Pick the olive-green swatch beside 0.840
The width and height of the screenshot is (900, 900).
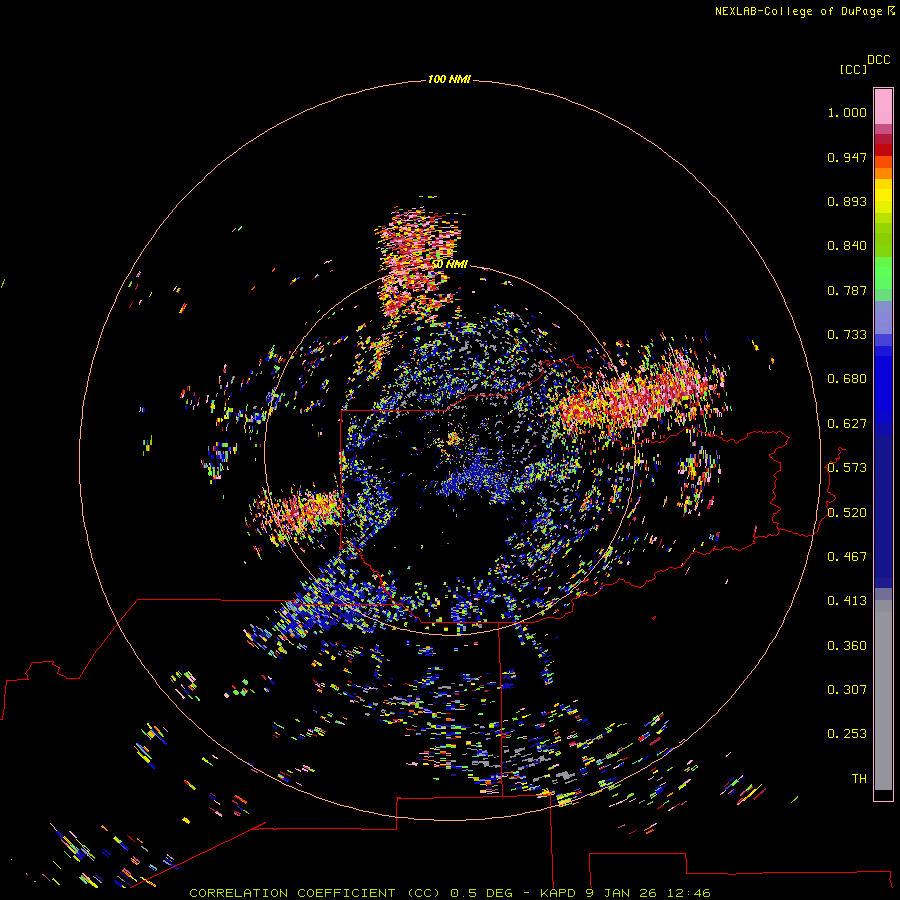[x=883, y=240]
